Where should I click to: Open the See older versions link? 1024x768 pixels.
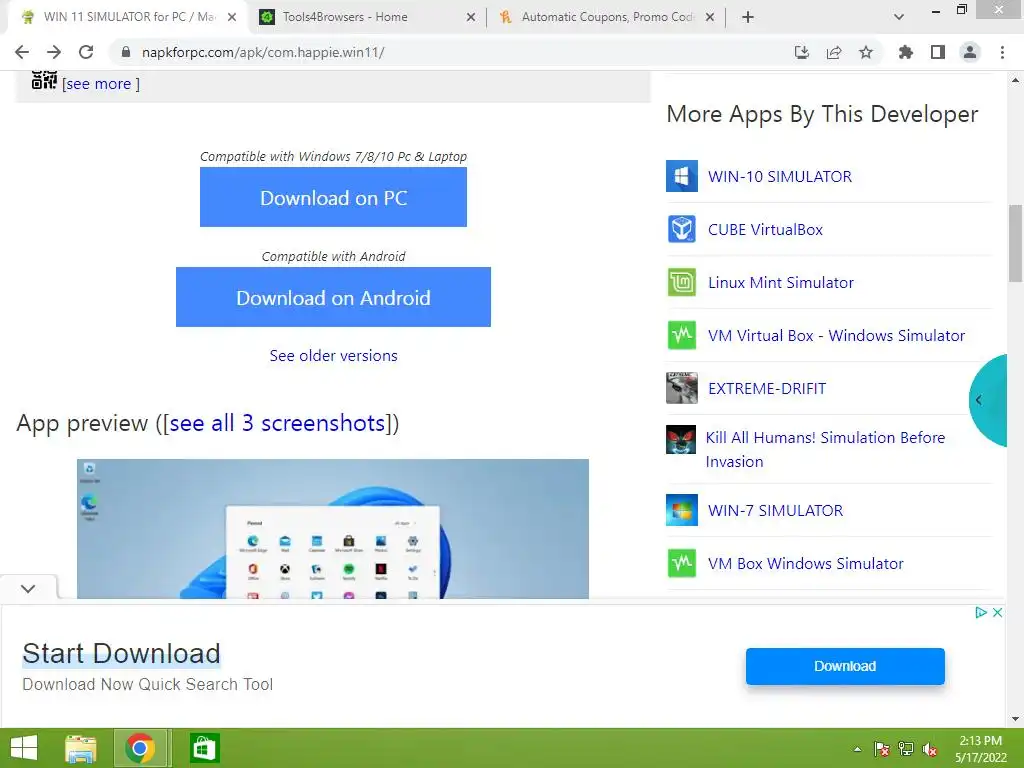click(x=333, y=355)
